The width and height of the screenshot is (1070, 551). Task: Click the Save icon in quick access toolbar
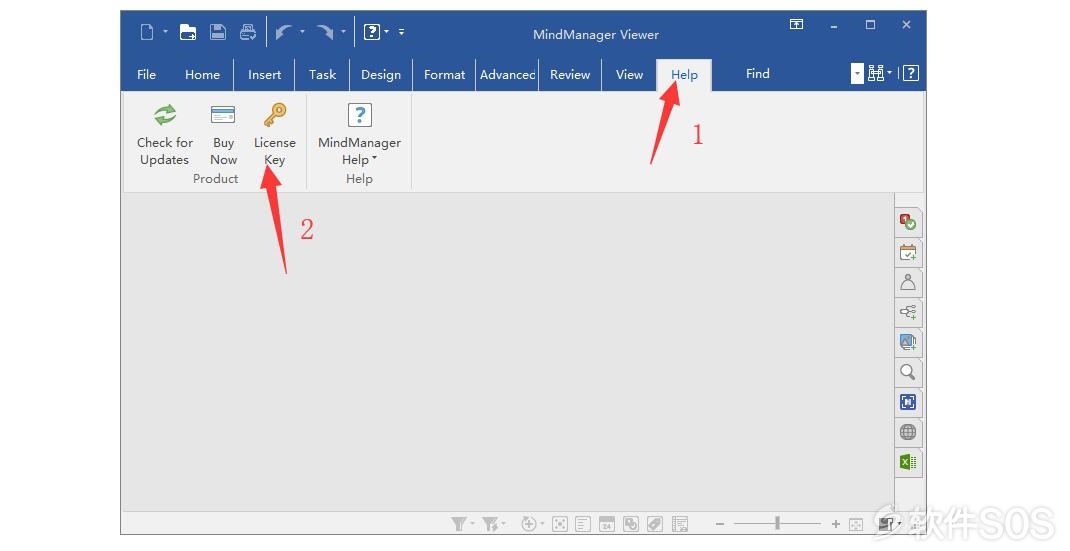coord(218,31)
